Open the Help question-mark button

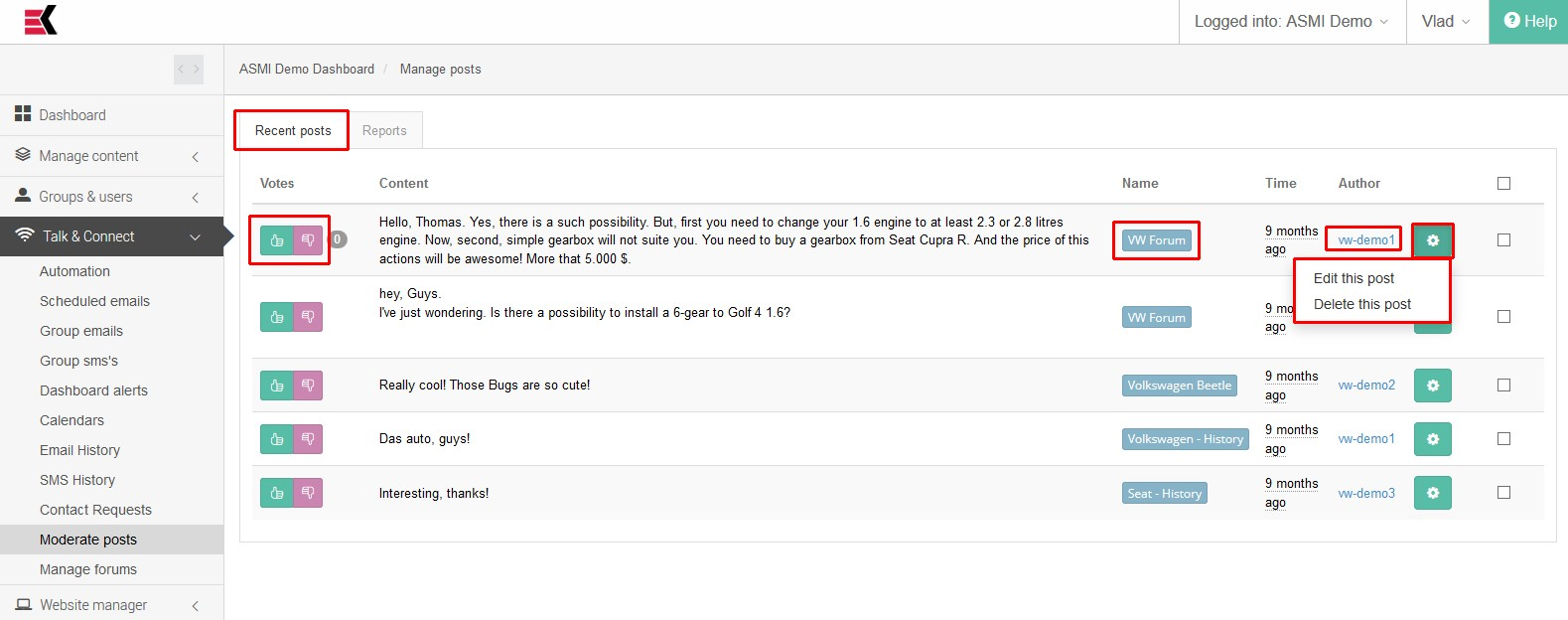1528,21
